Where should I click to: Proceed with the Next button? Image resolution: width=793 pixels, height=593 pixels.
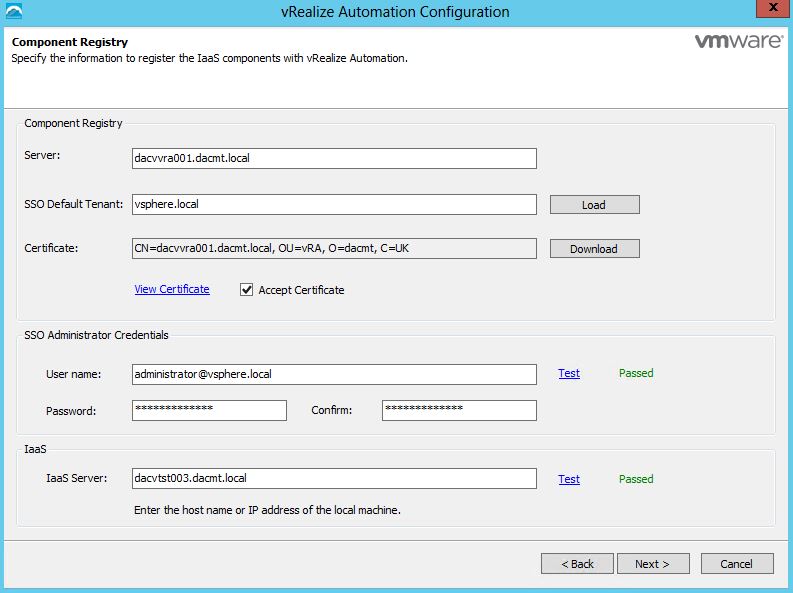653,564
